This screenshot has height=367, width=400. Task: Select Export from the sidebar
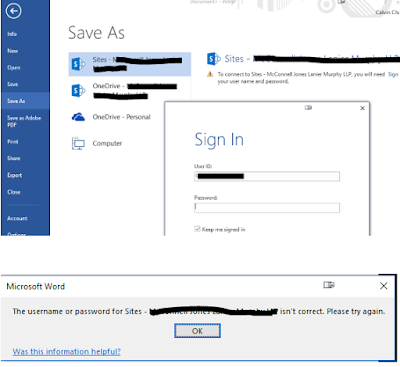15,175
